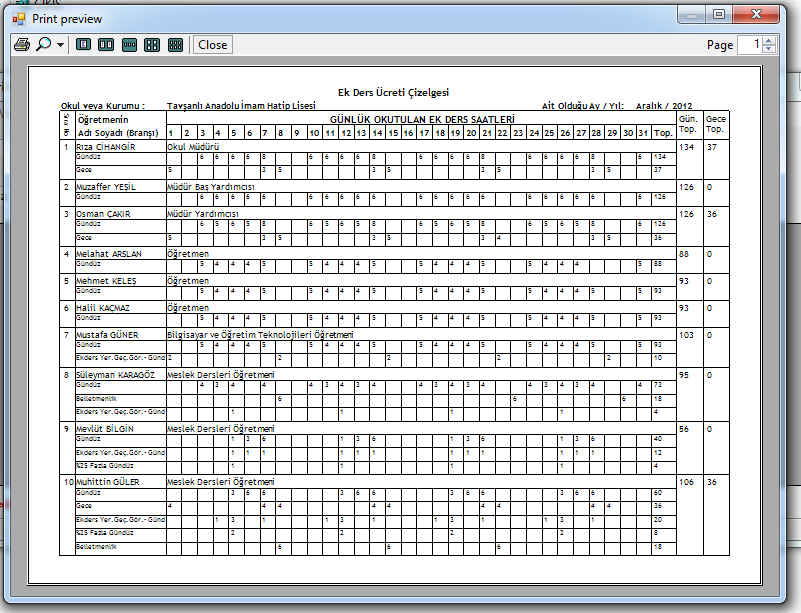Click the 'Gece Top.' column header

click(x=716, y=124)
